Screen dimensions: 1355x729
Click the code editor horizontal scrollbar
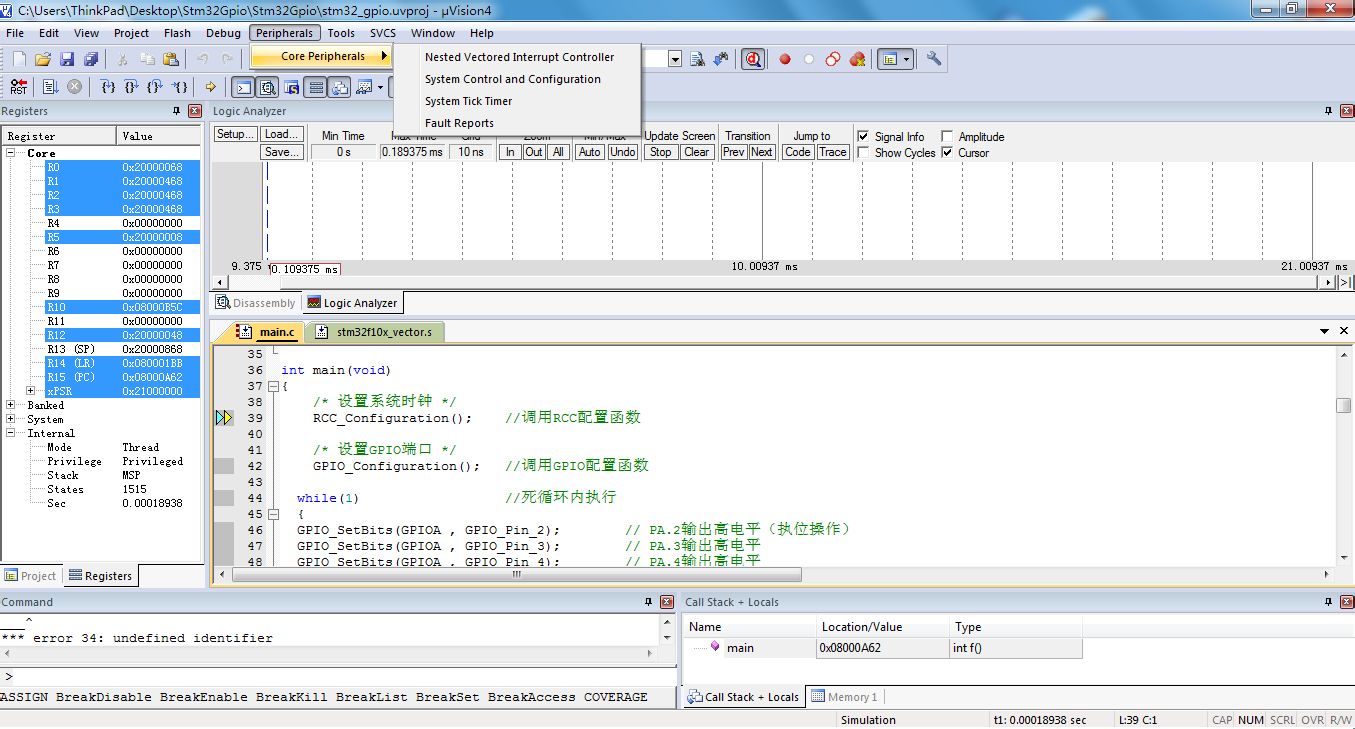point(517,575)
